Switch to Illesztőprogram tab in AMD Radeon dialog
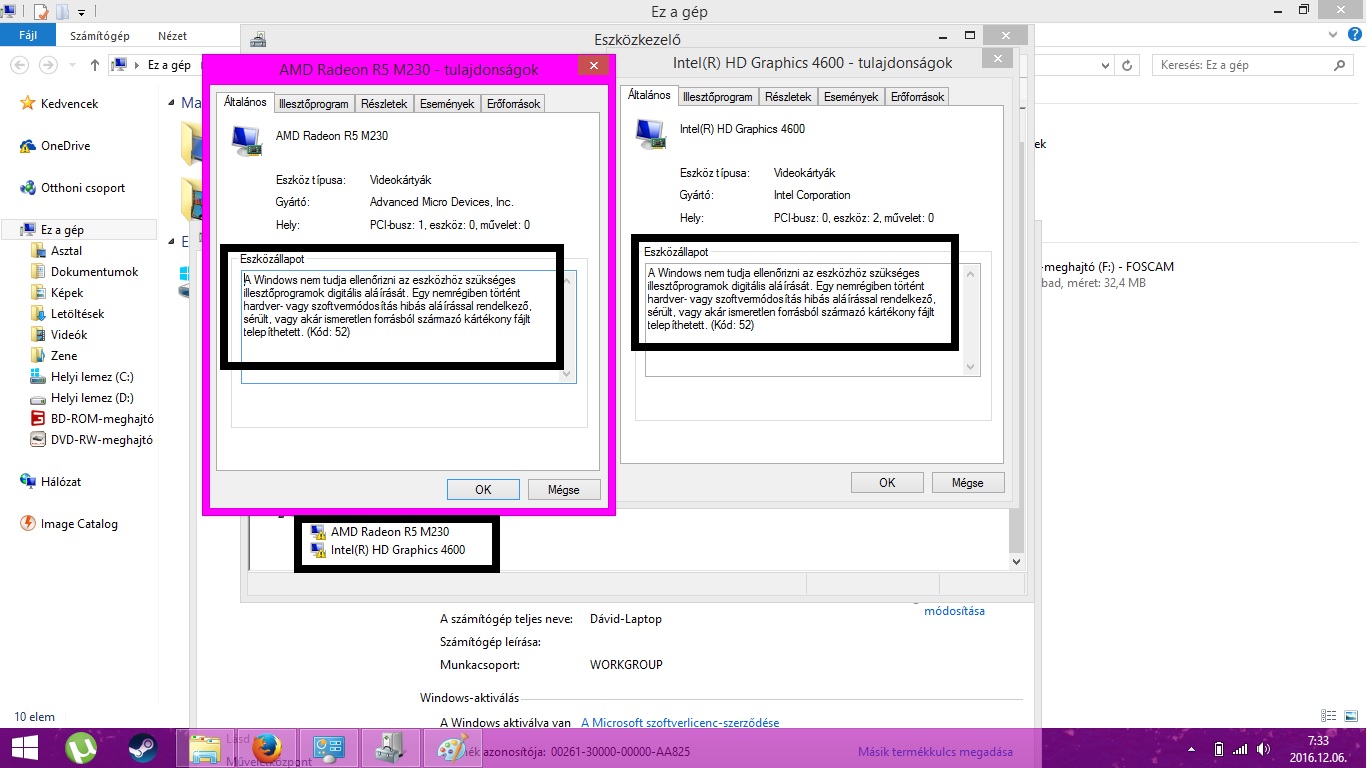Screen dimensions: 1367x768 (314, 104)
